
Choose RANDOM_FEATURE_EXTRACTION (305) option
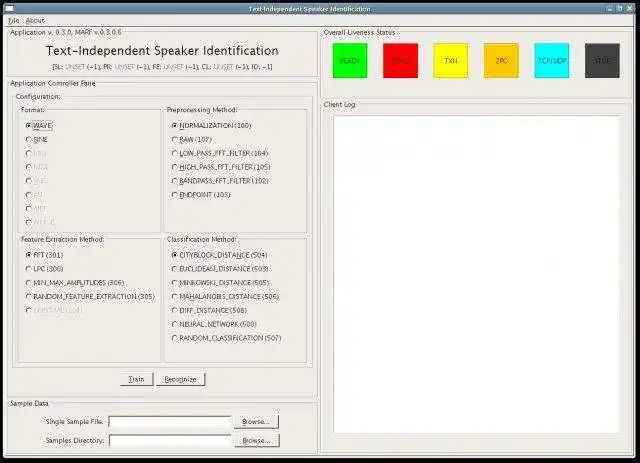coord(90,296)
